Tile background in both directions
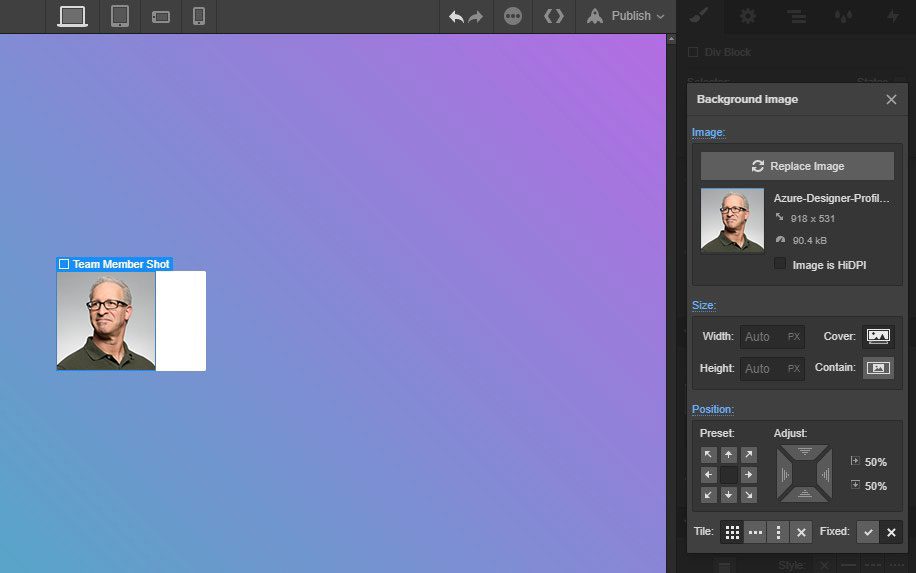Image resolution: width=916 pixels, height=573 pixels. [732, 532]
